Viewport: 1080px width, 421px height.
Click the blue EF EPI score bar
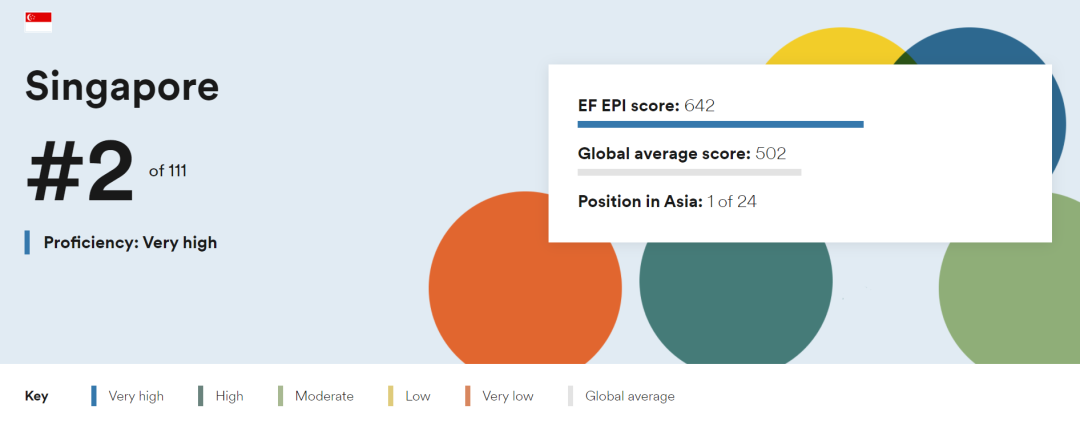pyautogui.click(x=720, y=124)
